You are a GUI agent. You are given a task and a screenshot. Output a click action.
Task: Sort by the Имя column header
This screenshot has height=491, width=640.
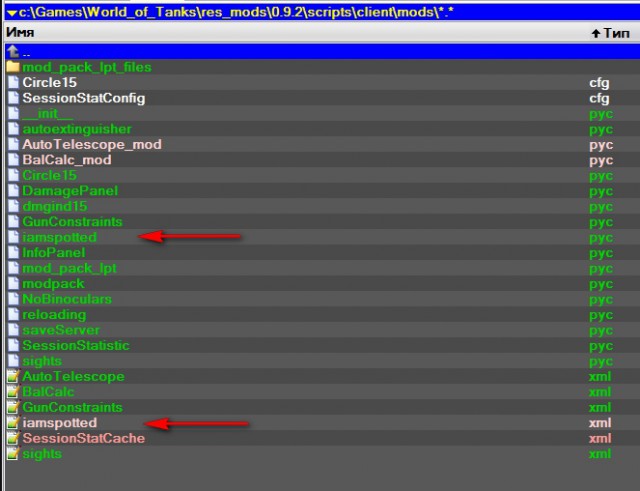[20, 32]
